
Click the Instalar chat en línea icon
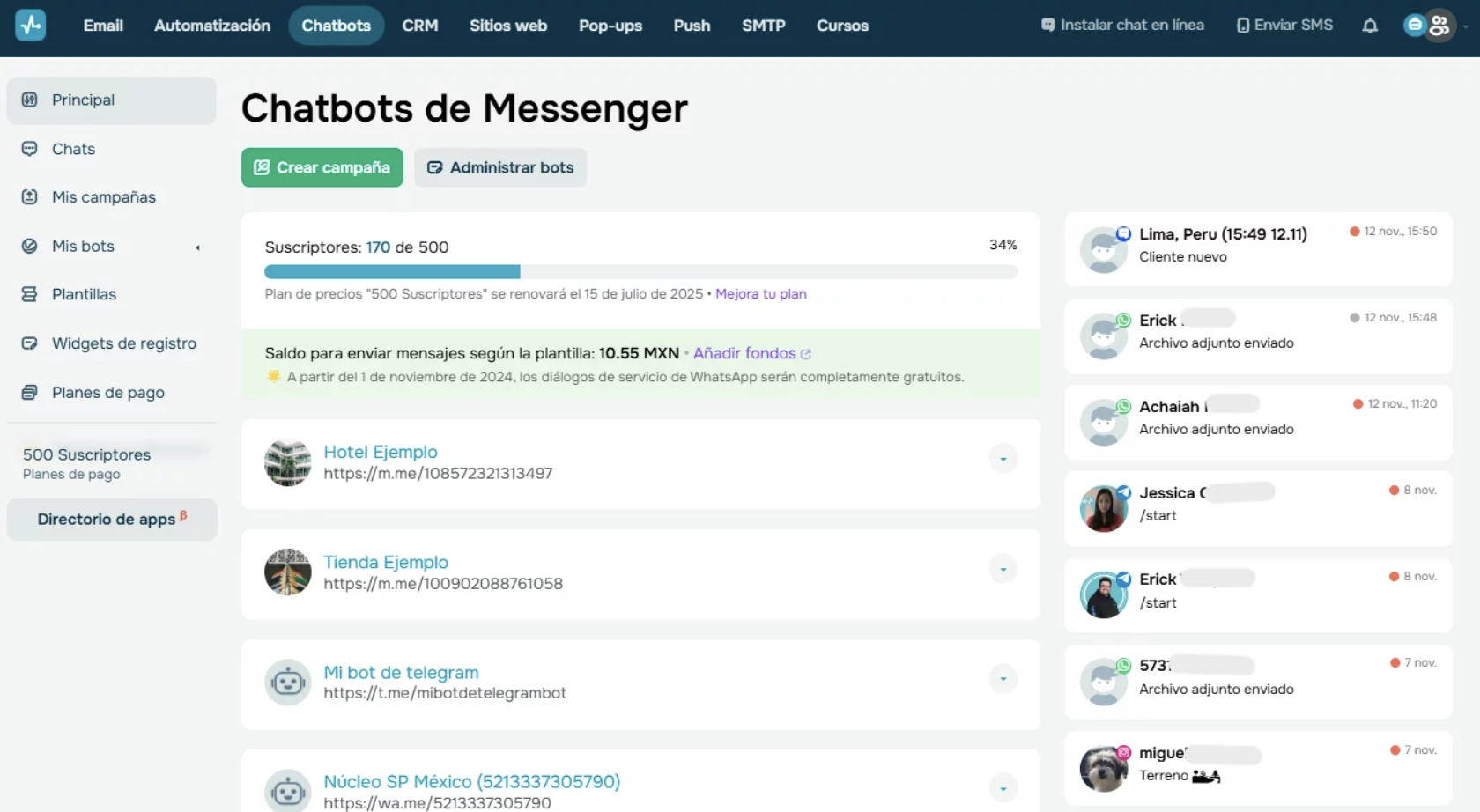1047,26
